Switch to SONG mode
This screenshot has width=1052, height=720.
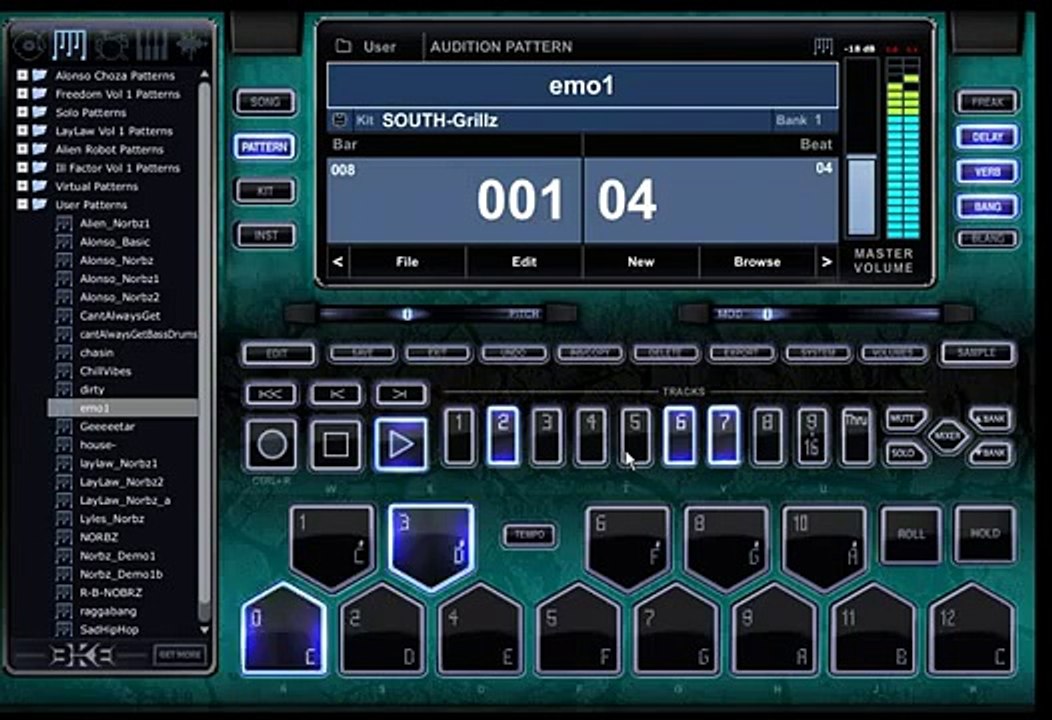click(265, 102)
